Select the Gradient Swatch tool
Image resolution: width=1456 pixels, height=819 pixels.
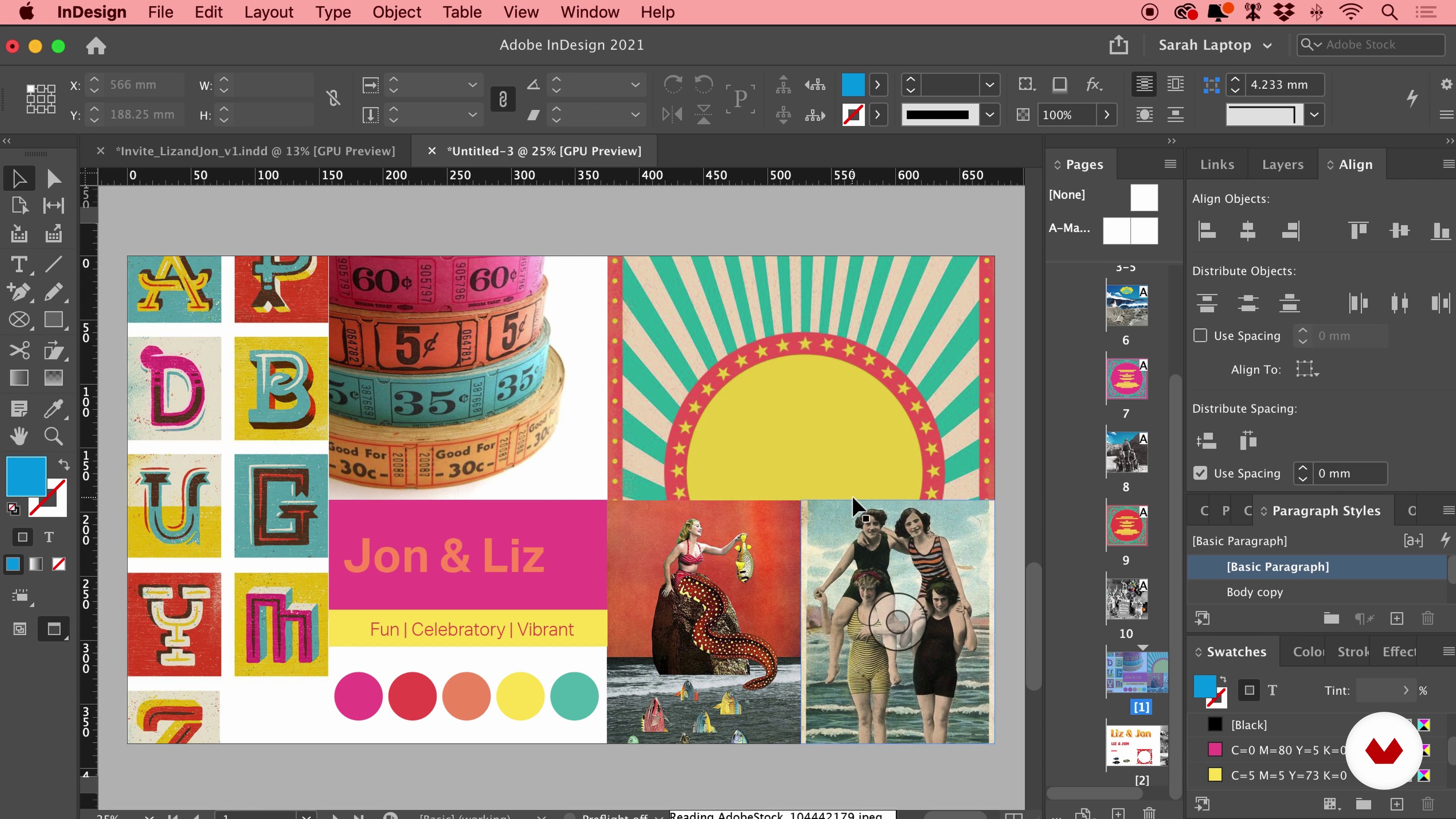tap(19, 378)
